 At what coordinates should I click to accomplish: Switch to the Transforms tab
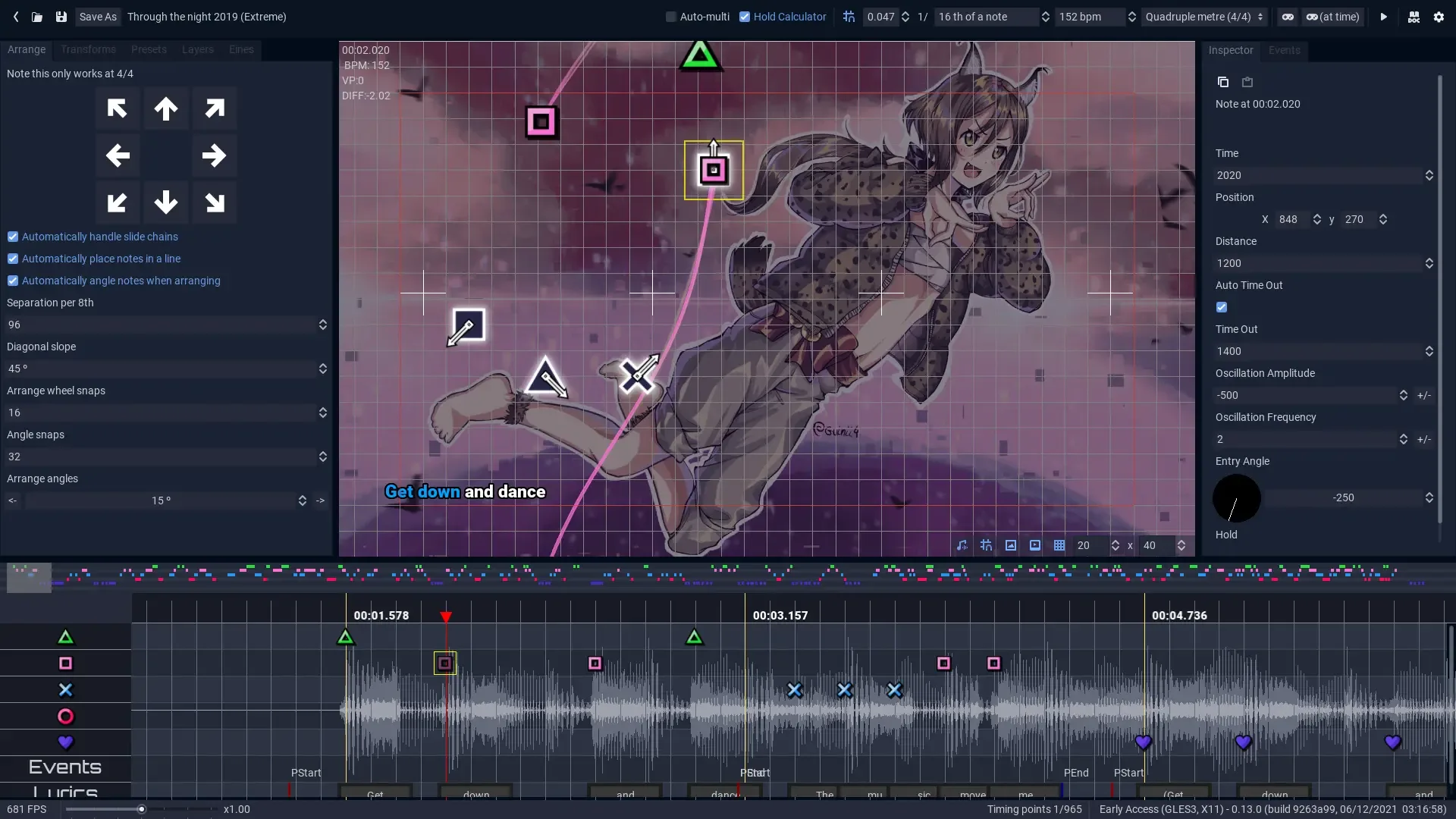[x=88, y=49]
